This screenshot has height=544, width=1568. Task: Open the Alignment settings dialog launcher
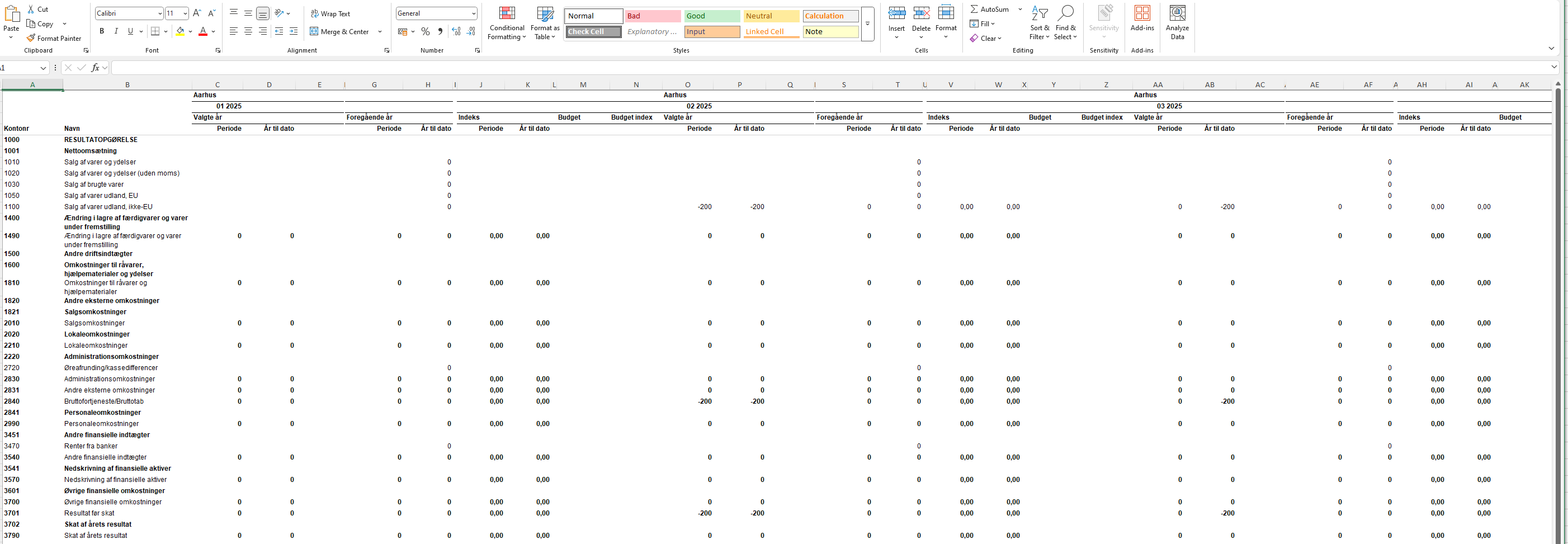click(x=386, y=50)
